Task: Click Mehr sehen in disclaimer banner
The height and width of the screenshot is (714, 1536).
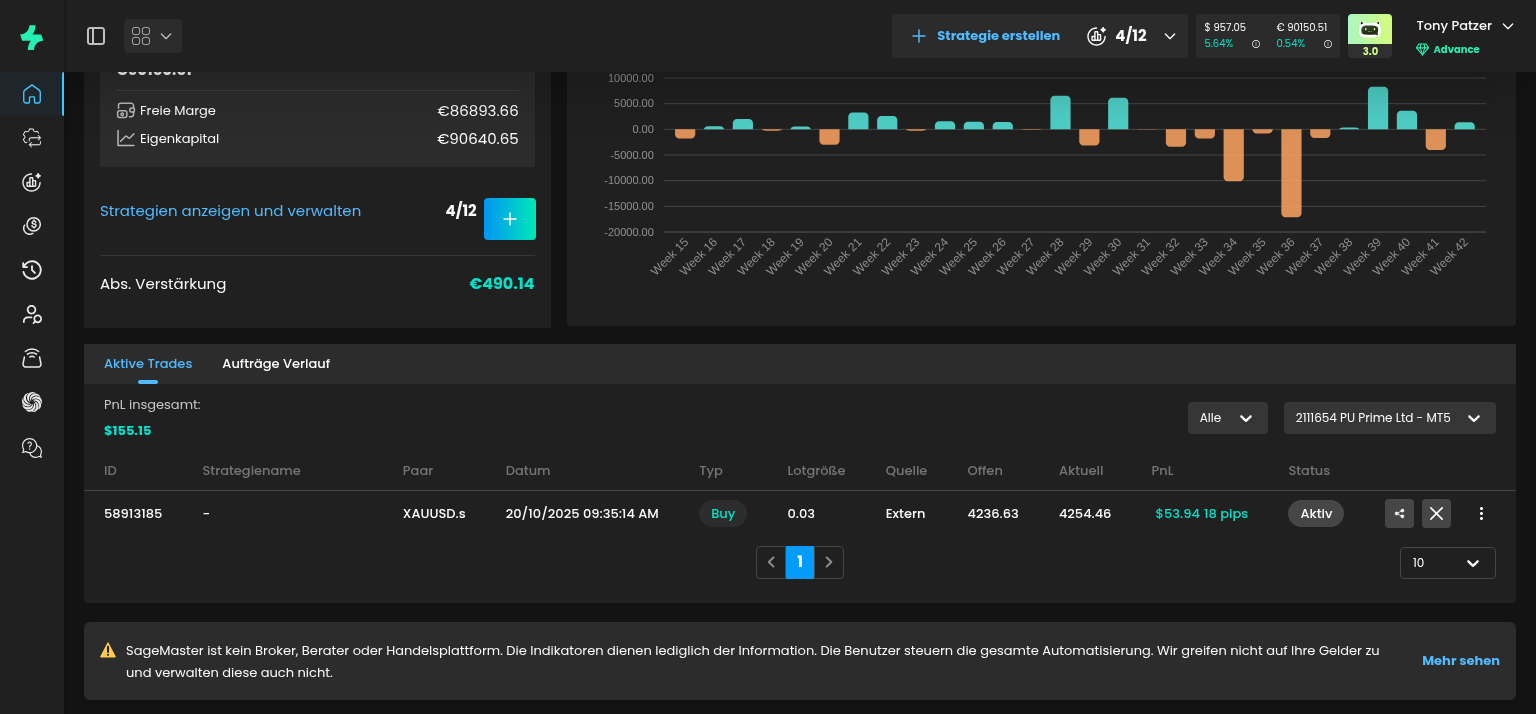Action: [x=1460, y=661]
